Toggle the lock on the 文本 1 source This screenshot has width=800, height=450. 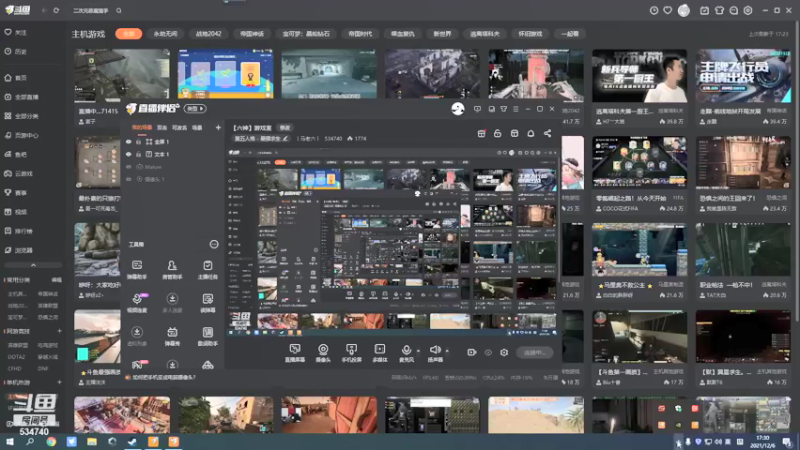(x=138, y=154)
